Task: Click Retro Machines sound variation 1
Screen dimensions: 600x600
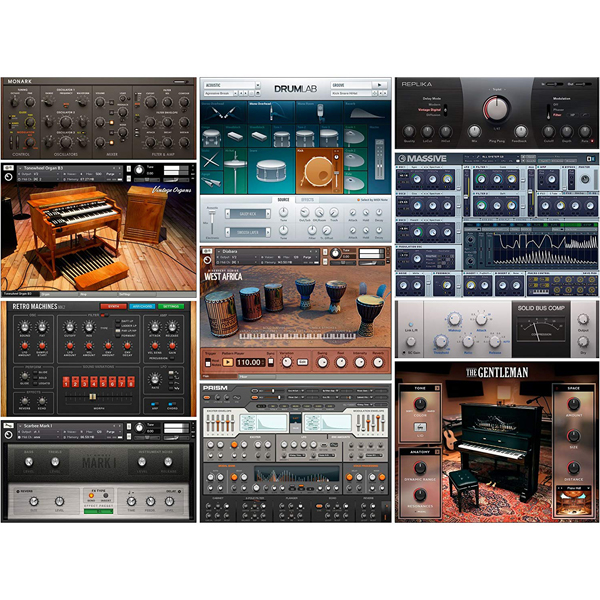Action: click(67, 382)
